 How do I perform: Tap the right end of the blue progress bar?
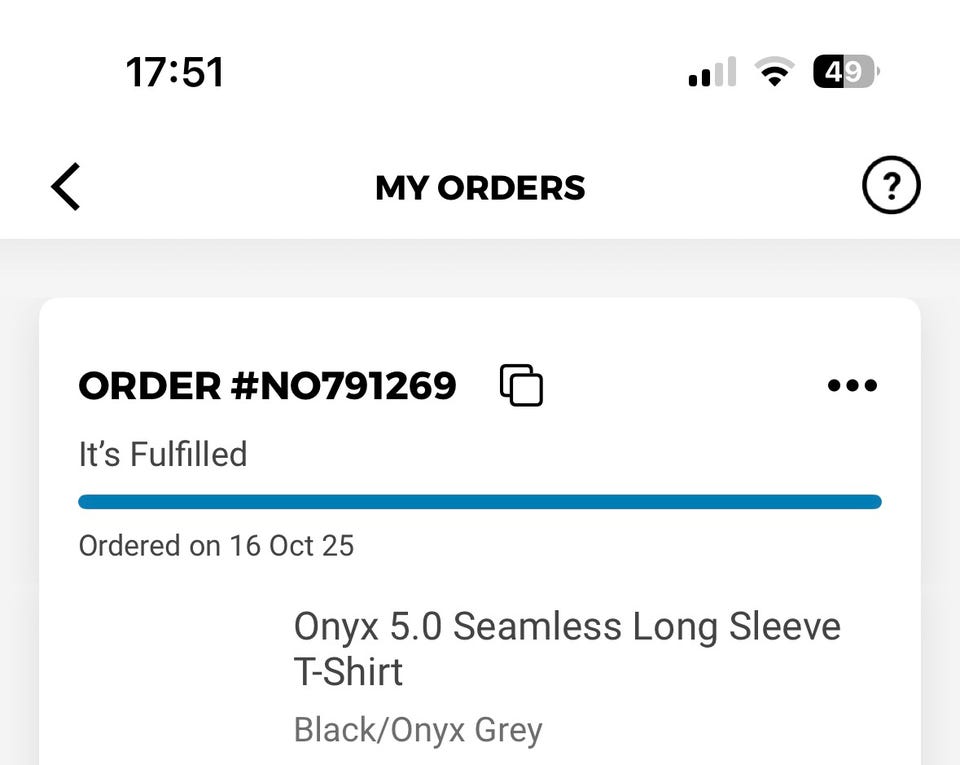(870, 502)
